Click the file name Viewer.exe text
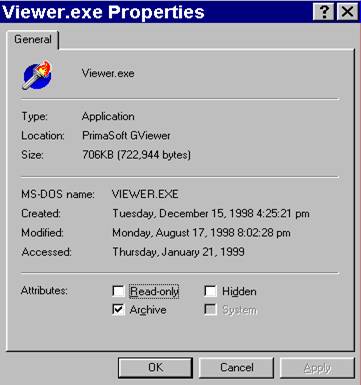 pos(108,73)
